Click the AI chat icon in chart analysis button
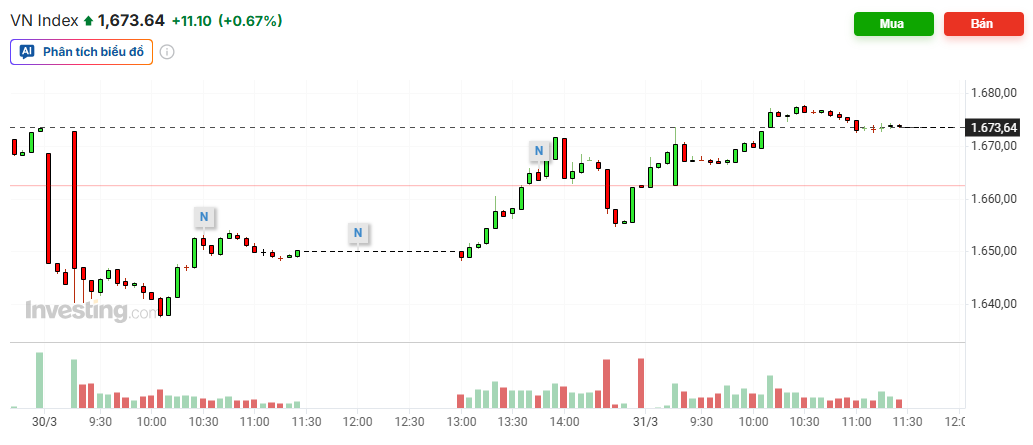The image size is (1033, 445). pos(28,51)
